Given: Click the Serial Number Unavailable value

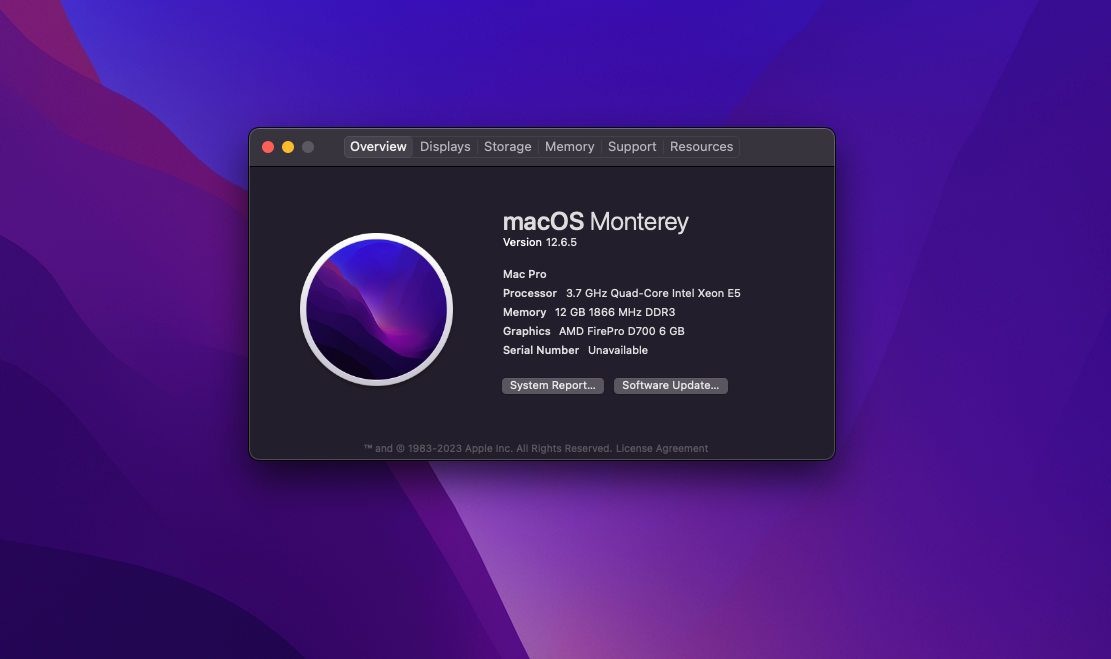Looking at the screenshot, I should point(618,351).
